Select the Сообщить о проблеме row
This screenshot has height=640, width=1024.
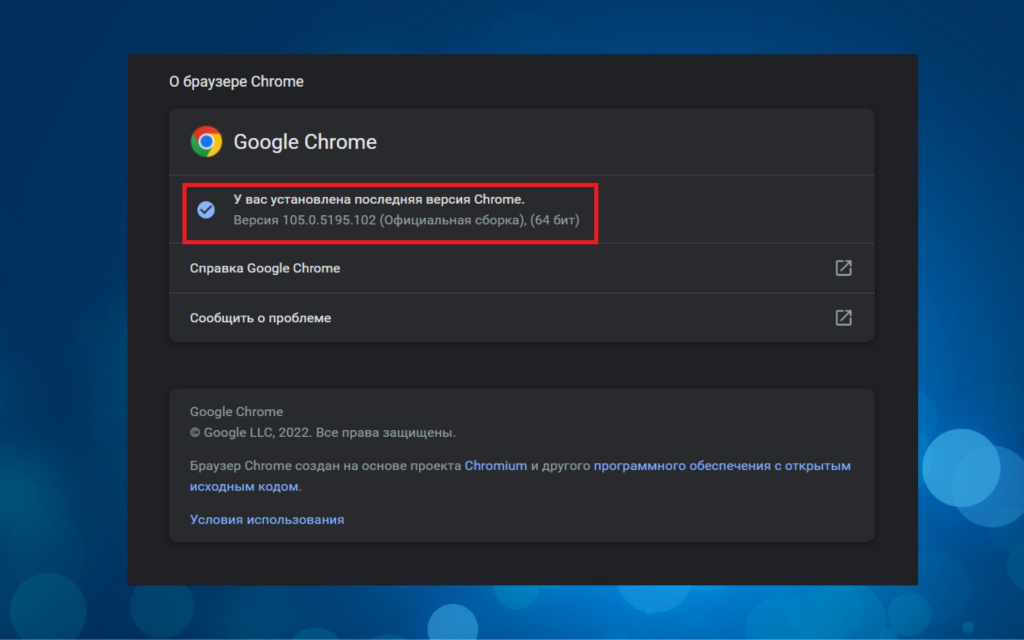260,318
